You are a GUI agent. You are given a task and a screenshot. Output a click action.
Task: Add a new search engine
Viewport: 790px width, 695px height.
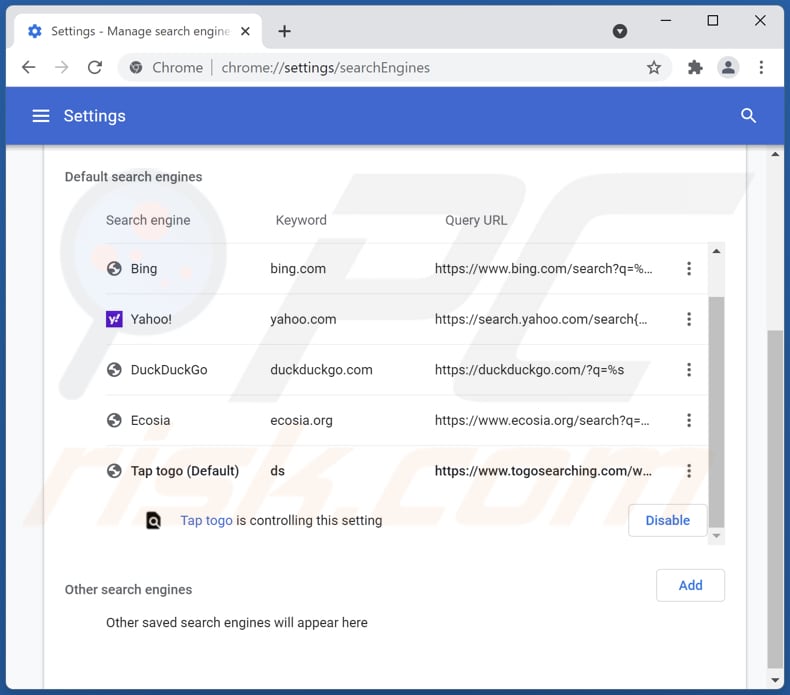(690, 585)
